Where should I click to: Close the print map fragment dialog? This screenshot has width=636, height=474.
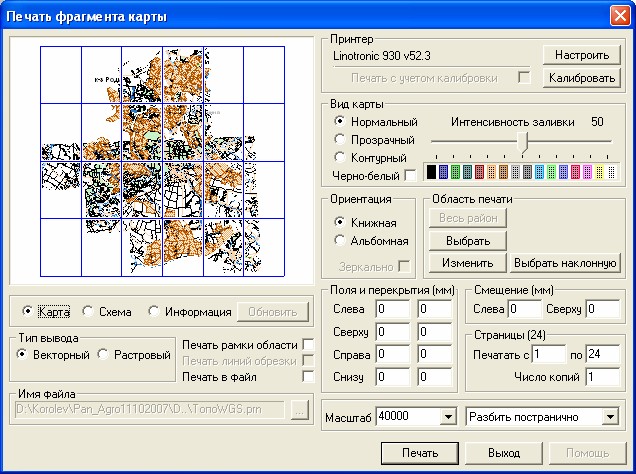[x=618, y=15]
